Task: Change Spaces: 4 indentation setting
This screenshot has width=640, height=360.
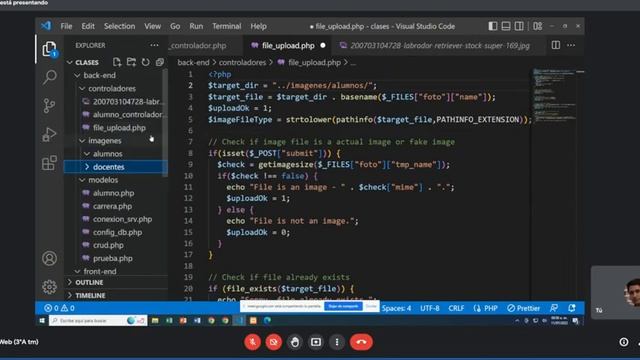Action: coord(396,308)
